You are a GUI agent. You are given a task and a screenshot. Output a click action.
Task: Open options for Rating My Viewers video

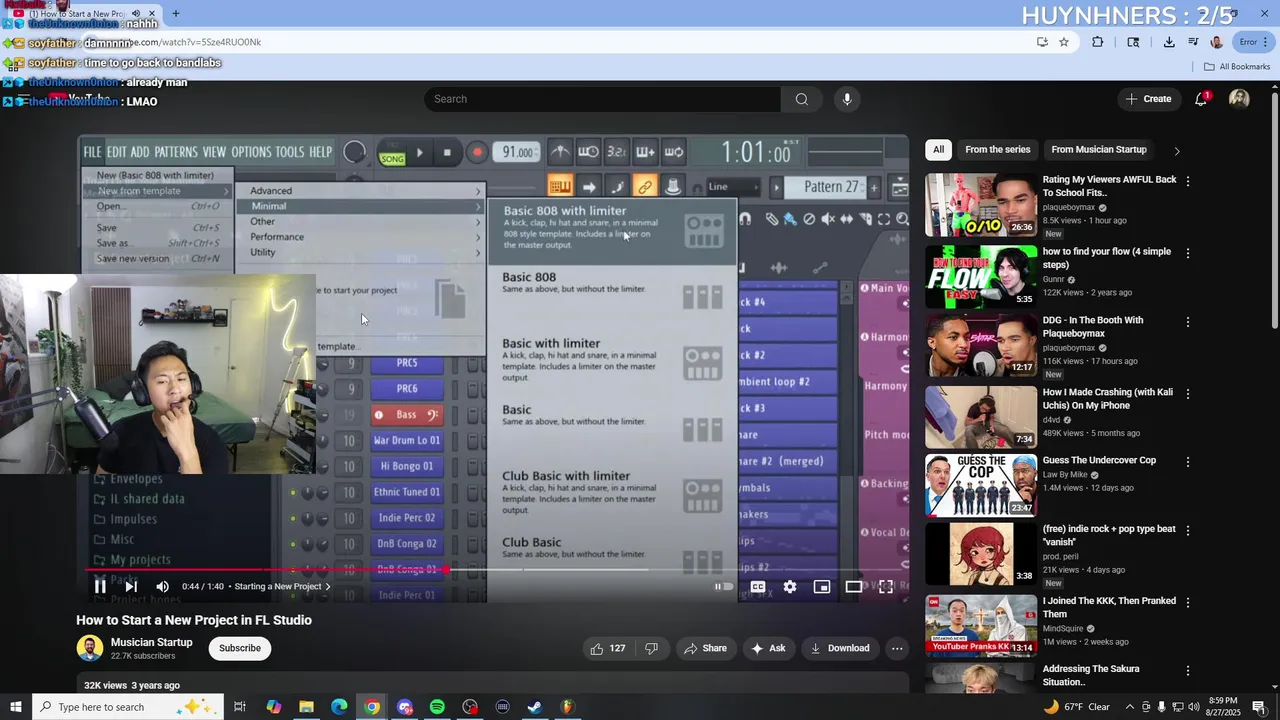1188,181
